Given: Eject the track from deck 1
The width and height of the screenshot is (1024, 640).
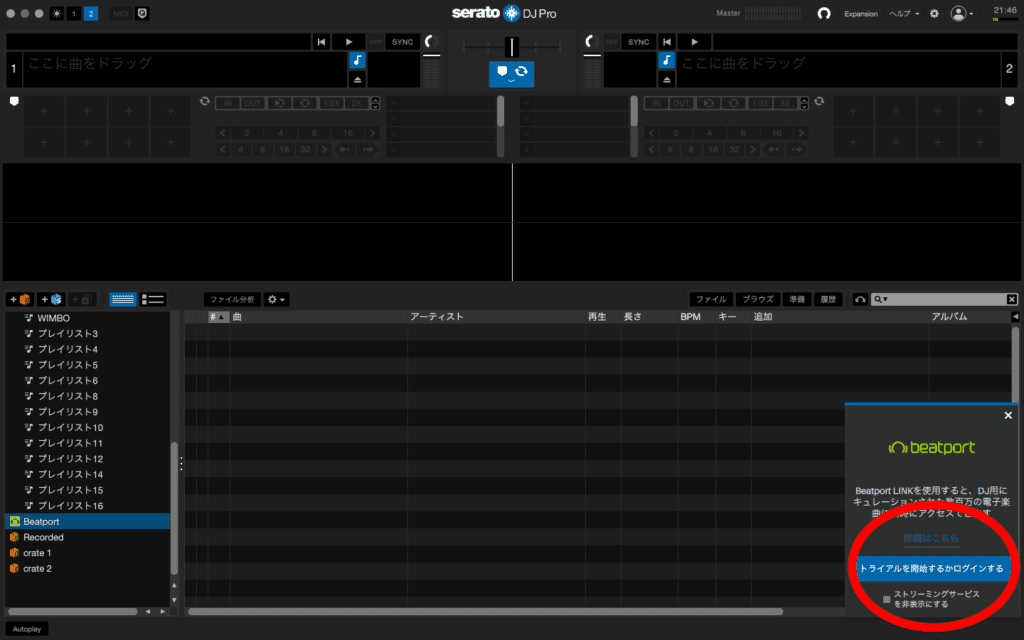Looking at the screenshot, I should pos(357,80).
